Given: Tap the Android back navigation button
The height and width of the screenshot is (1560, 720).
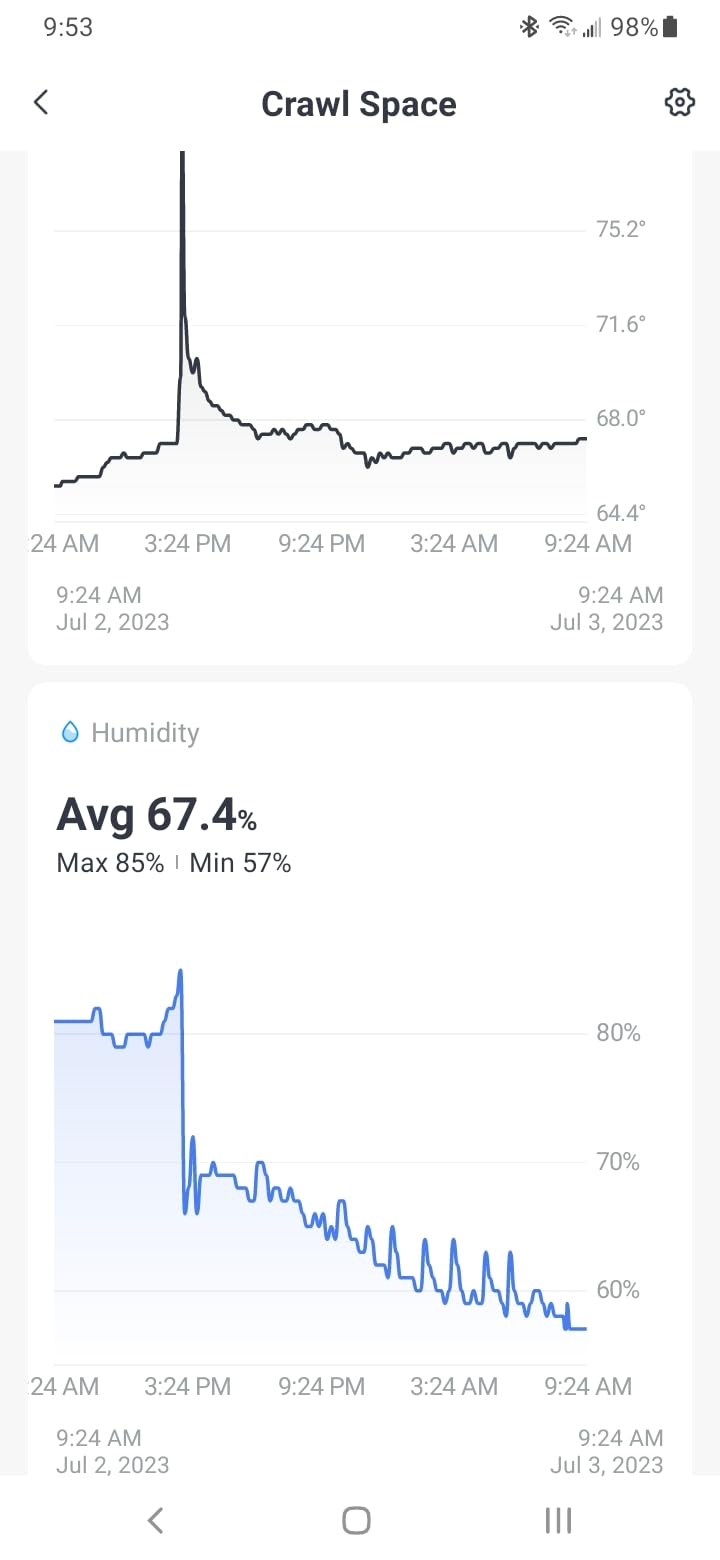Looking at the screenshot, I should coord(155,1521).
